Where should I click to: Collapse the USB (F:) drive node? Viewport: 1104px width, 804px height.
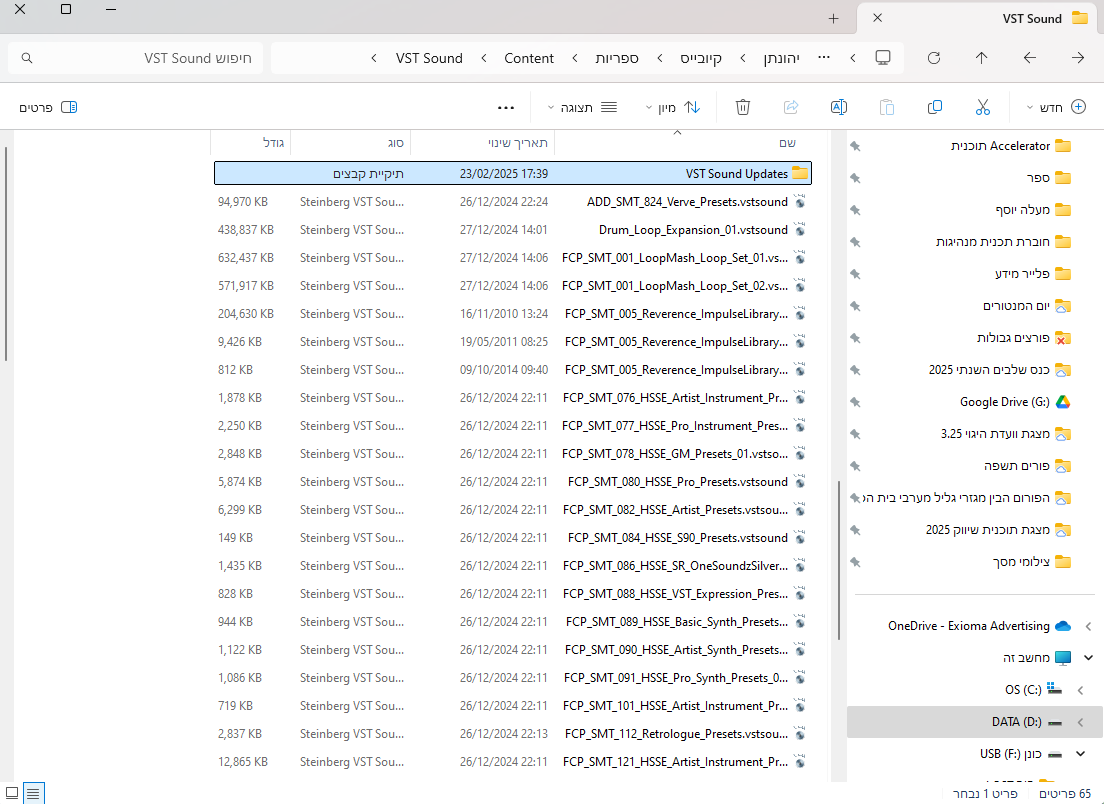point(1081,754)
